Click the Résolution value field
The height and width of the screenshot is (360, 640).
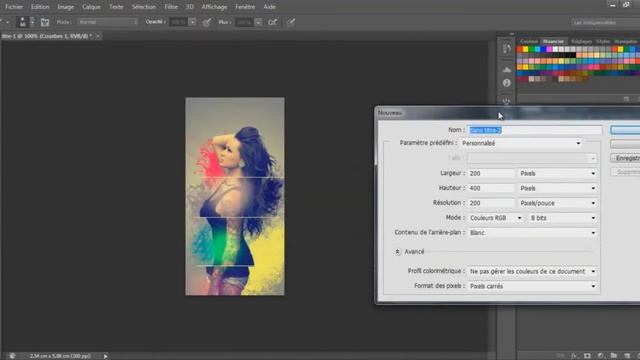[x=491, y=203]
